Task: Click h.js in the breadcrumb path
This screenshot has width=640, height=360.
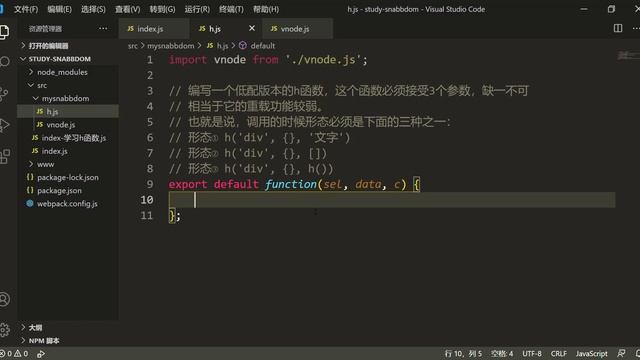Action: (x=222, y=46)
